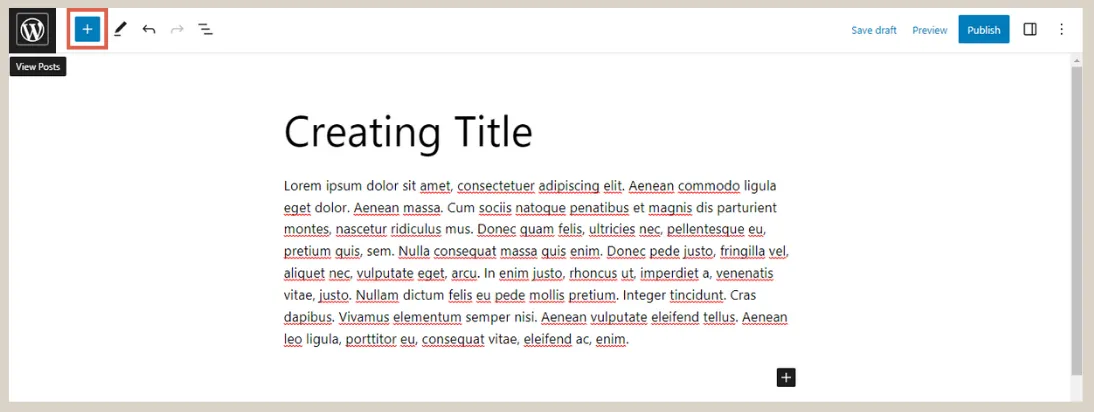This screenshot has width=1094, height=412.
Task: Click the "View Posts" tooltip label
Action: [x=38, y=67]
